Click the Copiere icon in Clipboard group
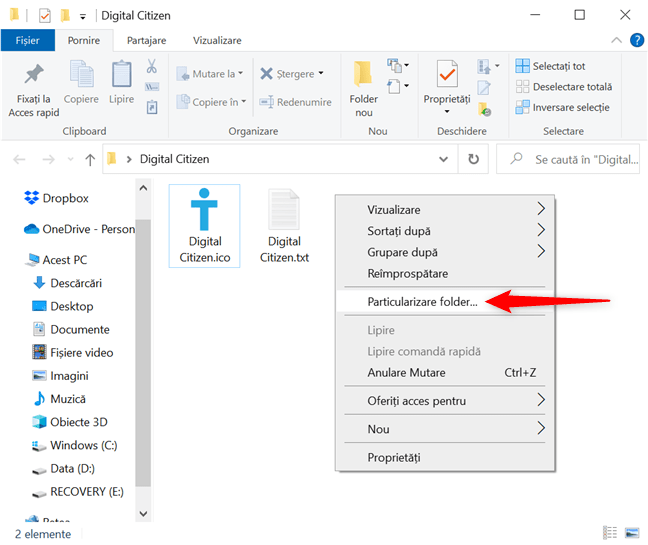Image resolution: width=648 pixels, height=545 pixels. [x=81, y=74]
